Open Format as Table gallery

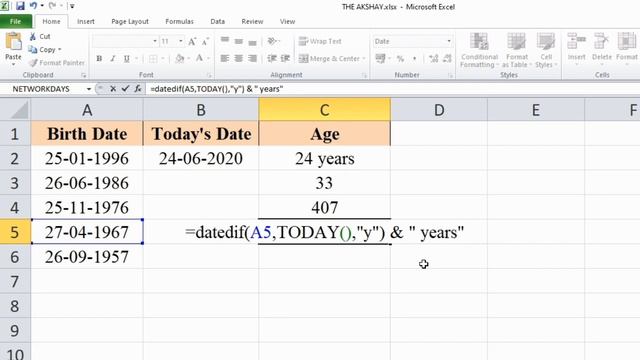[x=516, y=50]
